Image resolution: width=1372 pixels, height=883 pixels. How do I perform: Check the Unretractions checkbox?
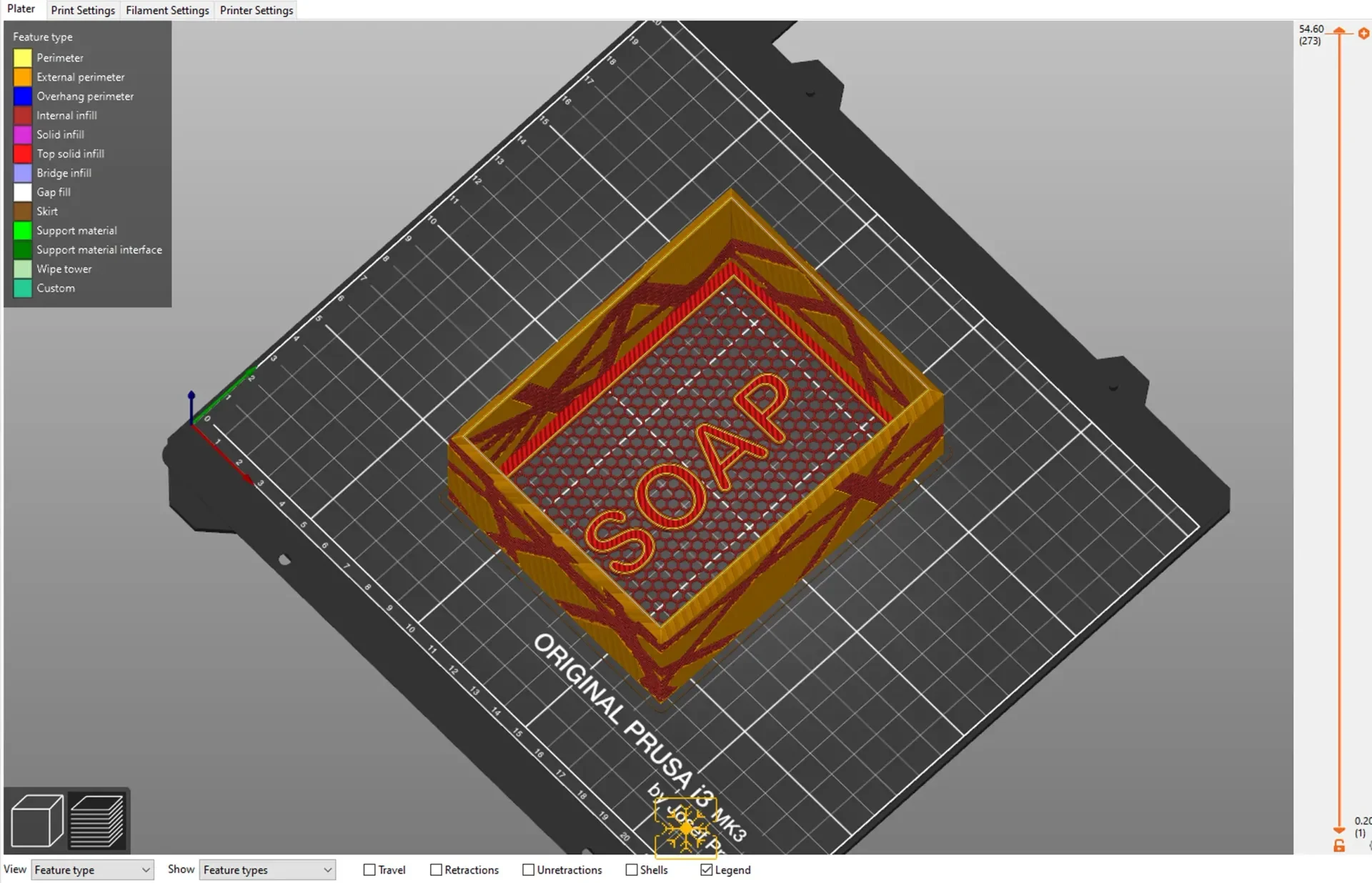[x=528, y=869]
